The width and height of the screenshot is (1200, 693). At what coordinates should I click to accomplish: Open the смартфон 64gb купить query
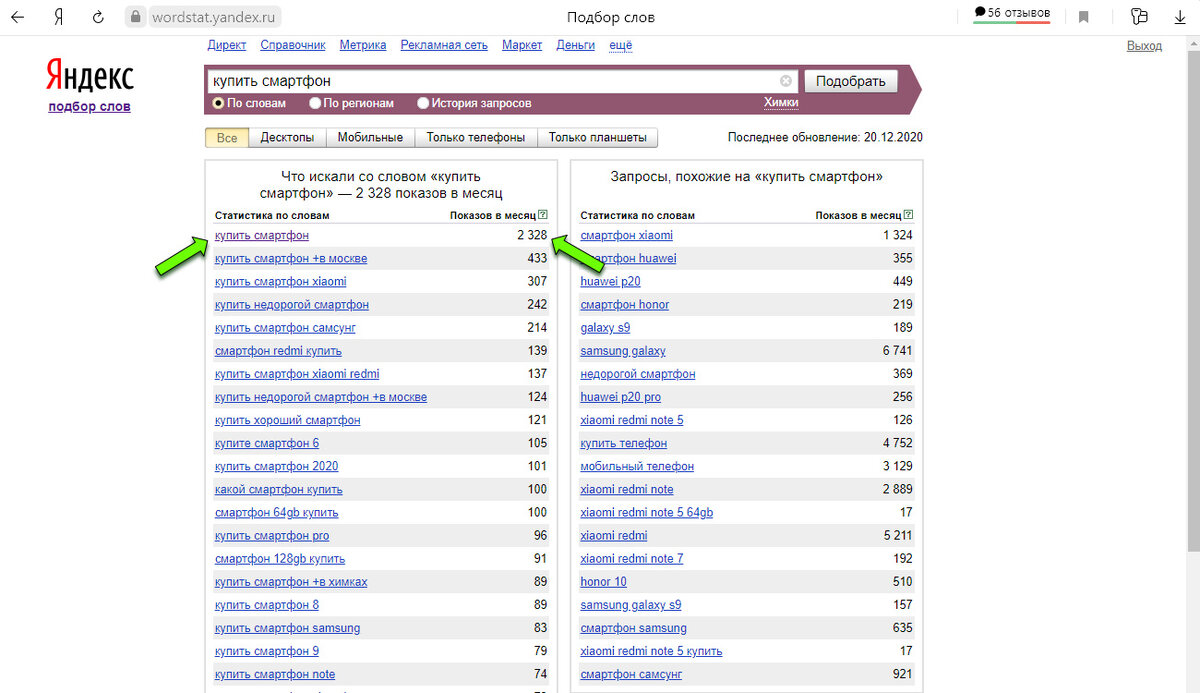point(276,513)
